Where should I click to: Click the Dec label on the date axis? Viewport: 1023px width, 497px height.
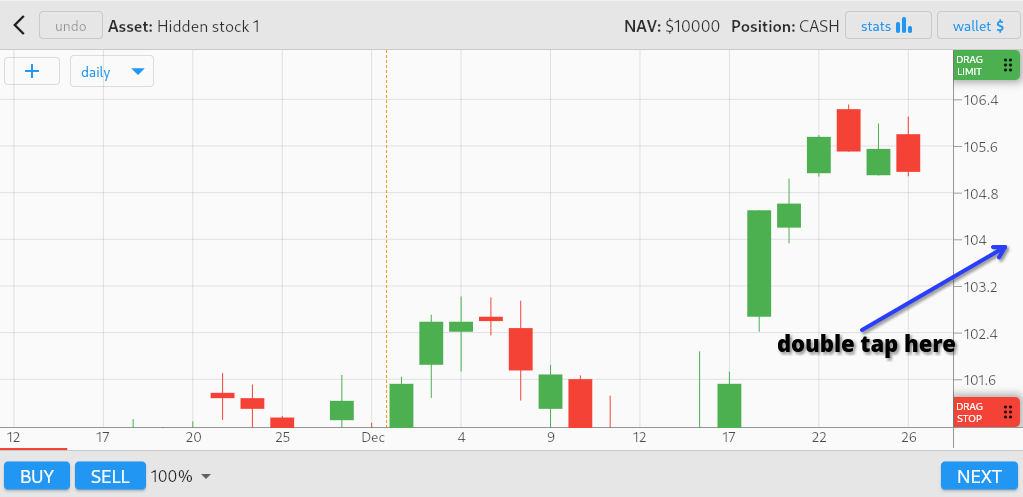[x=373, y=437]
